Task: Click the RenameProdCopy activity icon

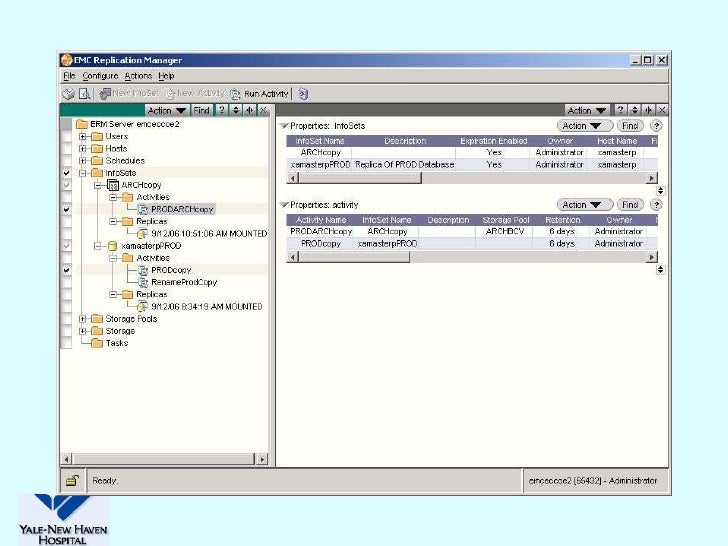Action: pyautogui.click(x=143, y=282)
